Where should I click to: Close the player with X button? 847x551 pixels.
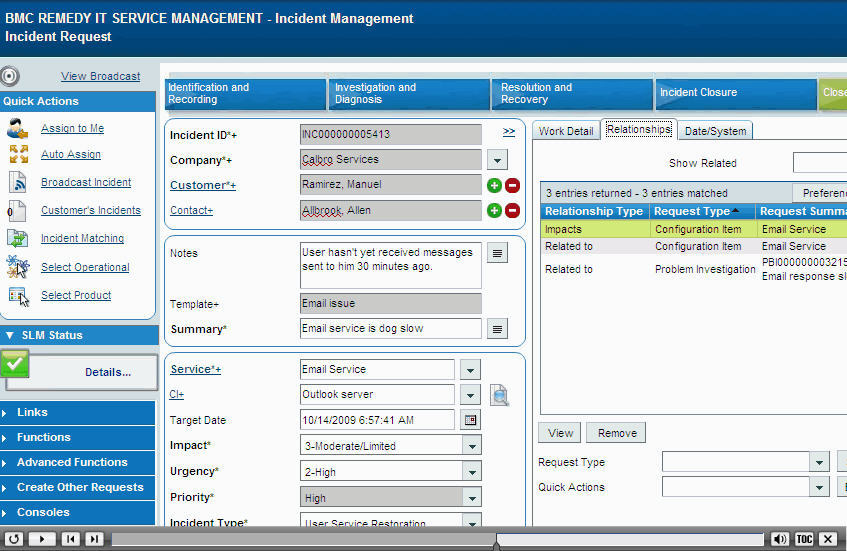tap(828, 539)
